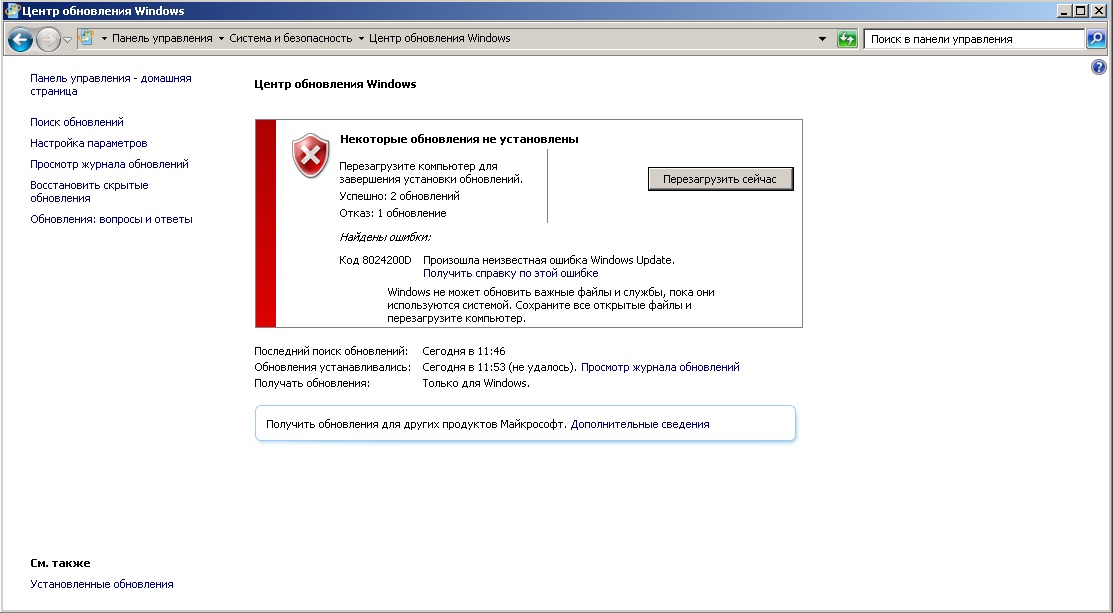Click the refresh icon beside address bar
This screenshot has width=1113, height=613.
coord(848,39)
